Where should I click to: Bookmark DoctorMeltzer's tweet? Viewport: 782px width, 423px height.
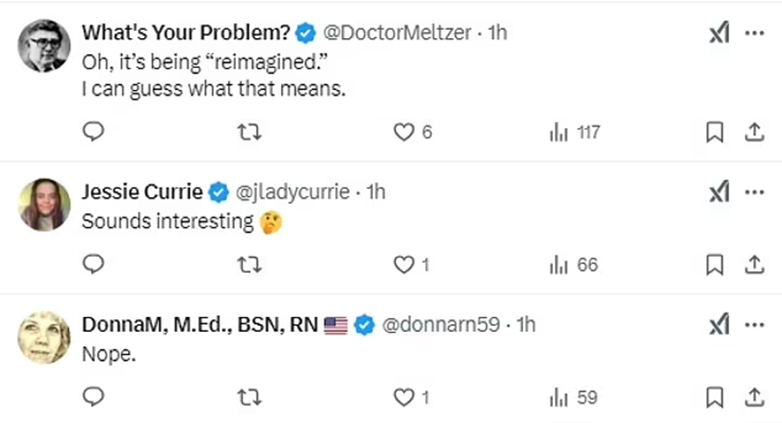714,132
